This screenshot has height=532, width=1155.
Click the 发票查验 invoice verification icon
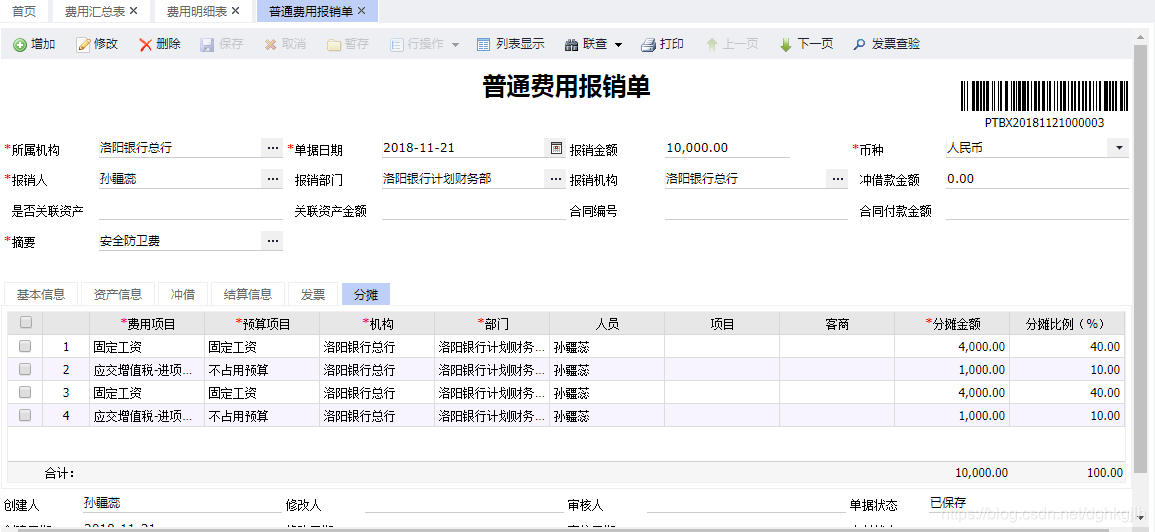859,45
